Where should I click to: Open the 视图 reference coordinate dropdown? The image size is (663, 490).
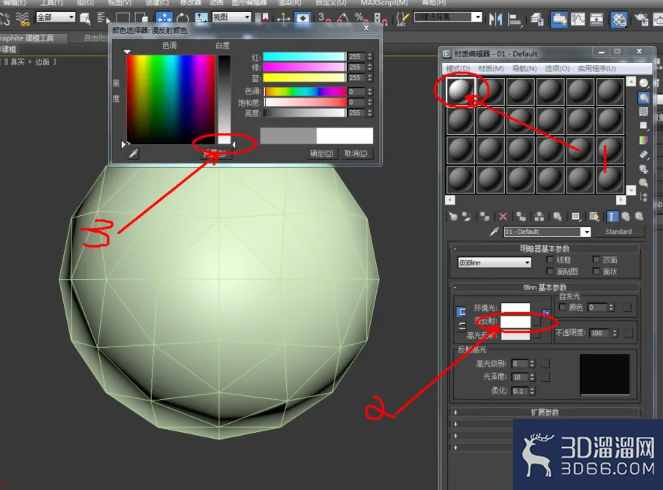click(x=231, y=17)
